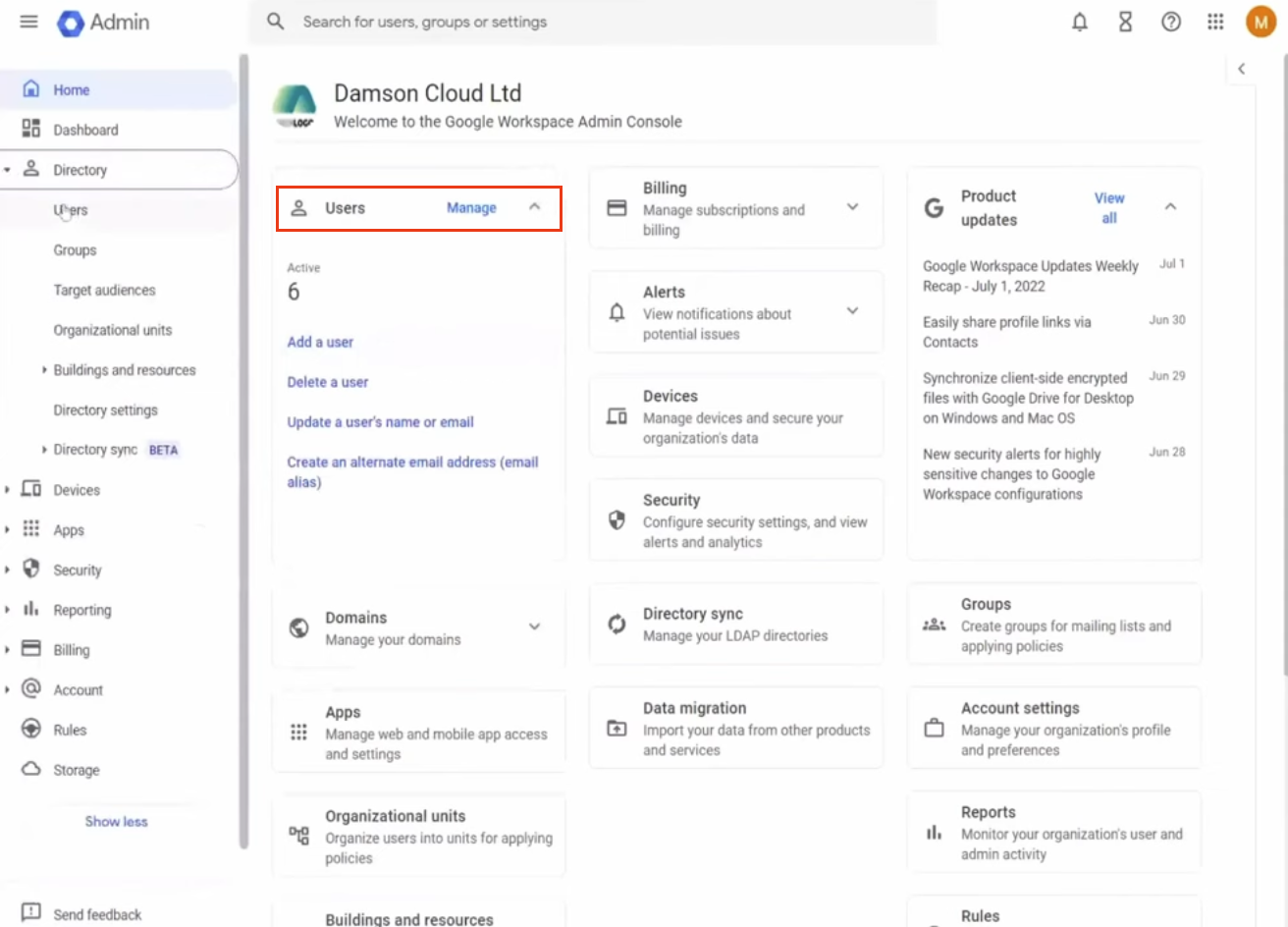This screenshot has height=927, width=1288.
Task: Click the hamburger menu to toggle sidebar
Action: coord(27,21)
